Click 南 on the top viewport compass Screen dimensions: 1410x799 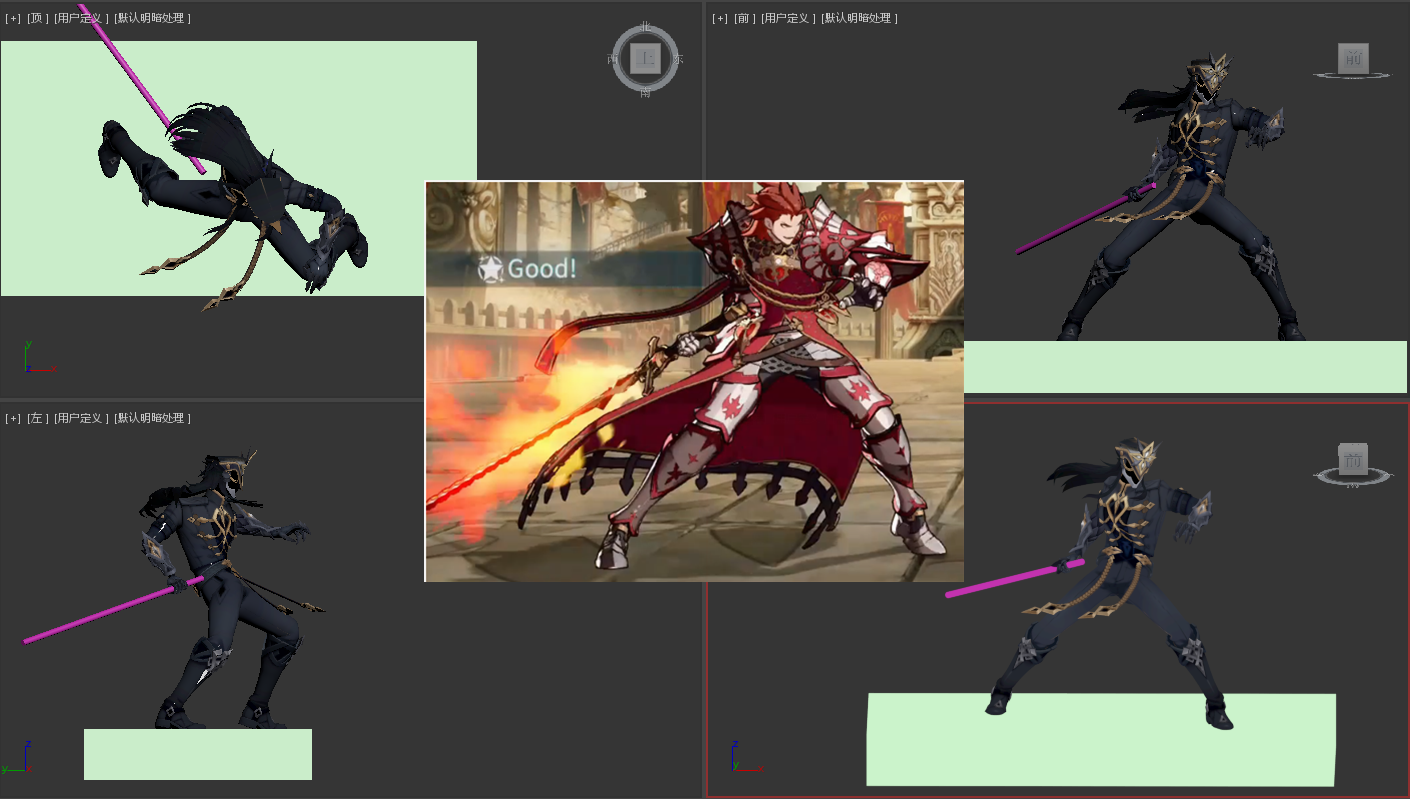click(x=645, y=92)
